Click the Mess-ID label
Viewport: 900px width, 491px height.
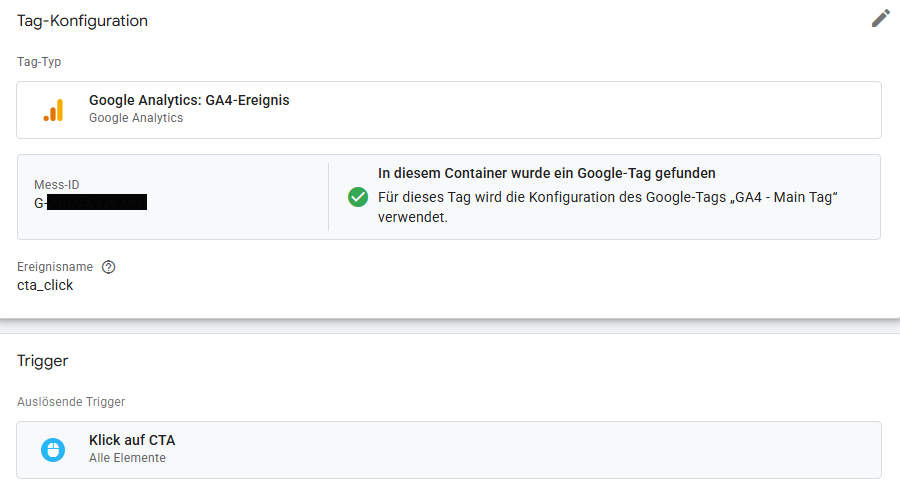click(x=57, y=185)
